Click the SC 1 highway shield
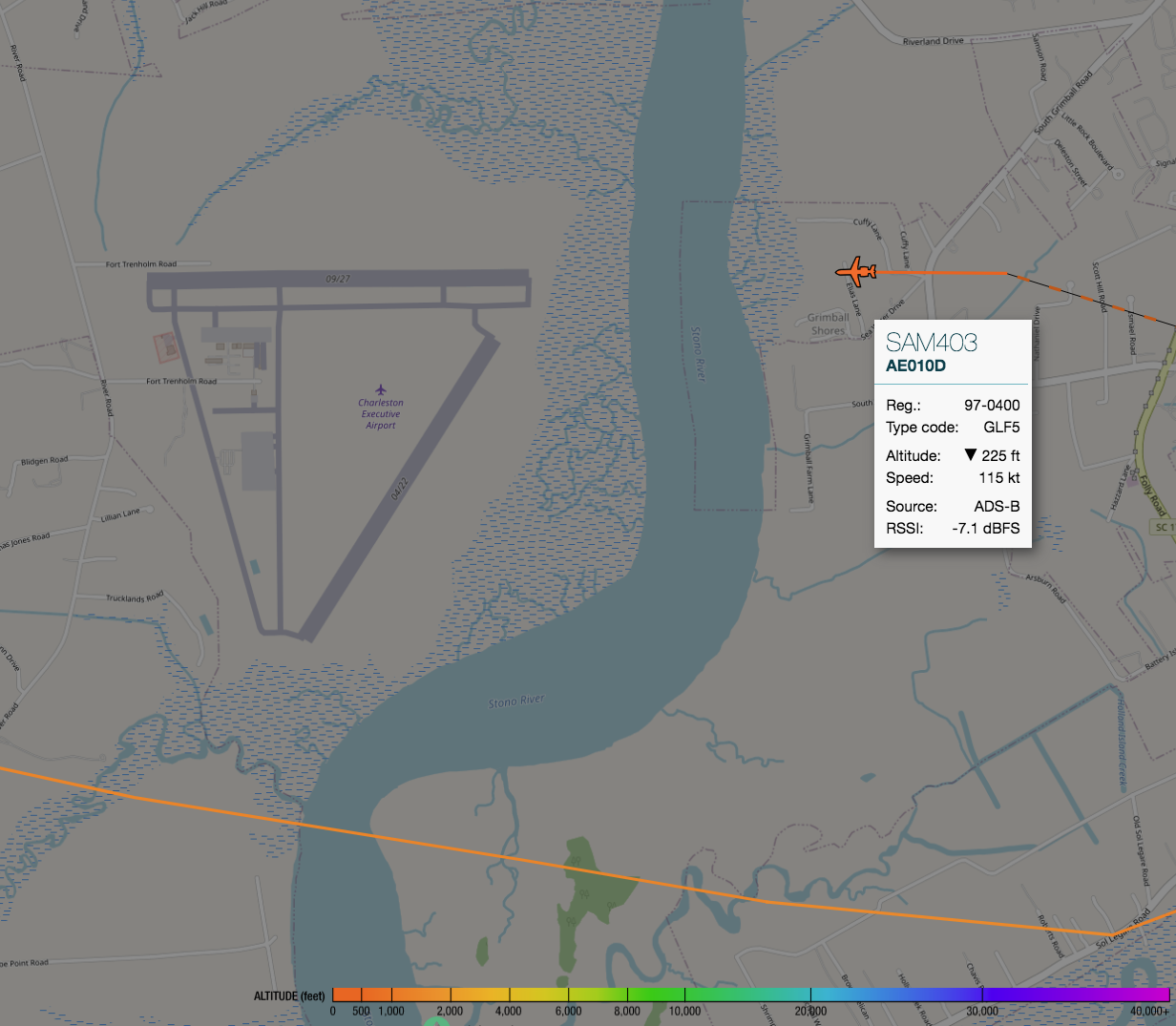Image resolution: width=1176 pixels, height=1026 pixels. pos(1164,527)
